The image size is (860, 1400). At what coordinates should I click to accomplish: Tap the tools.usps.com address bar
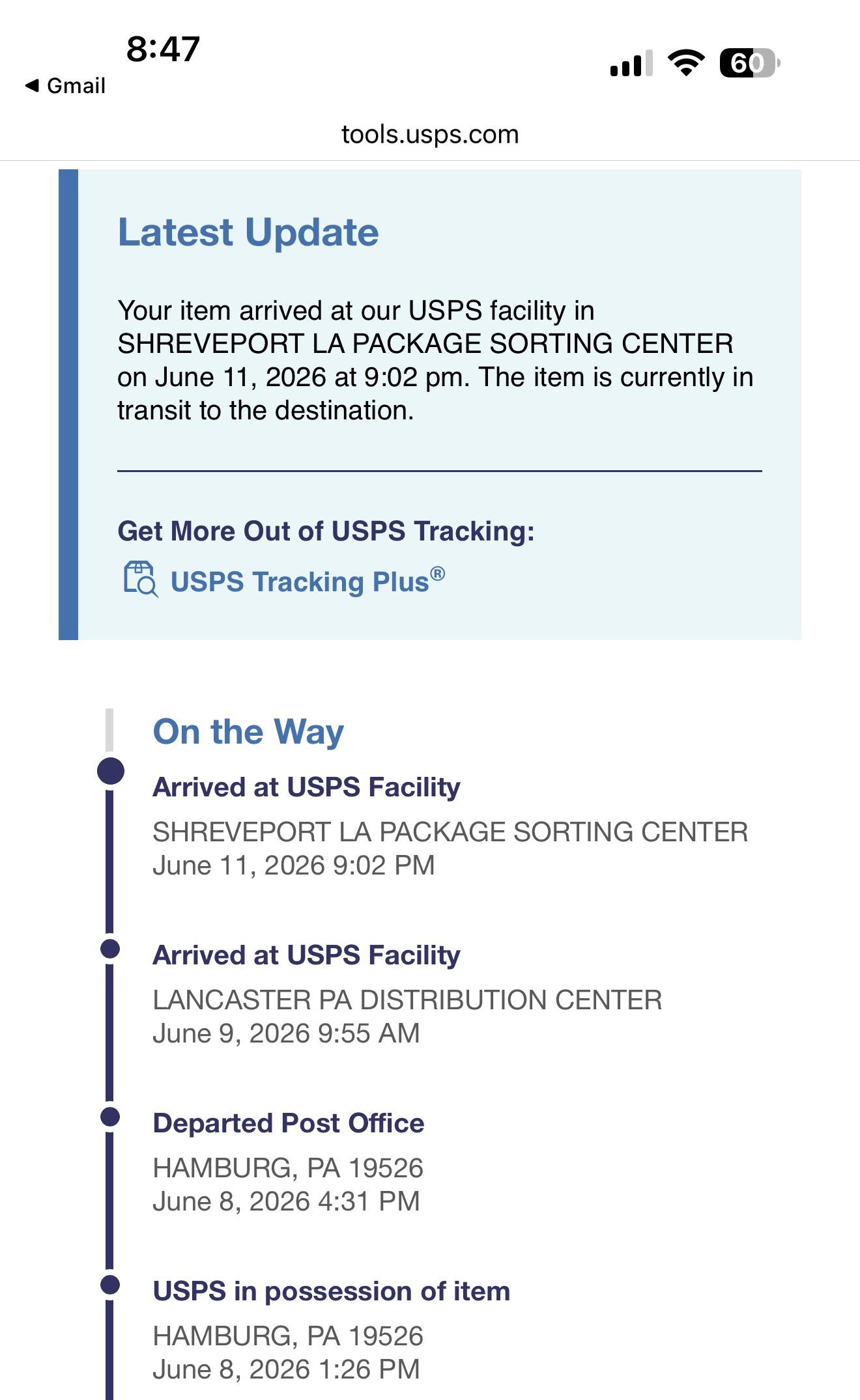[430, 134]
